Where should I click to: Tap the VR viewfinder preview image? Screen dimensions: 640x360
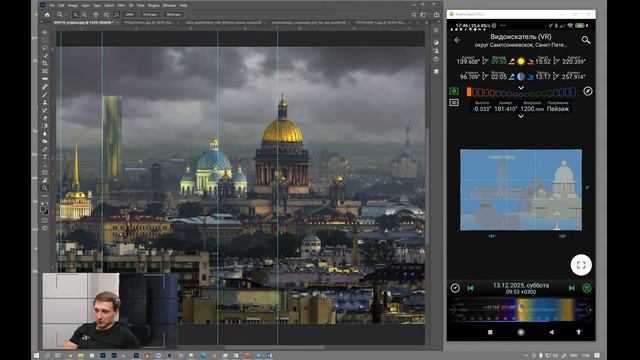point(521,190)
